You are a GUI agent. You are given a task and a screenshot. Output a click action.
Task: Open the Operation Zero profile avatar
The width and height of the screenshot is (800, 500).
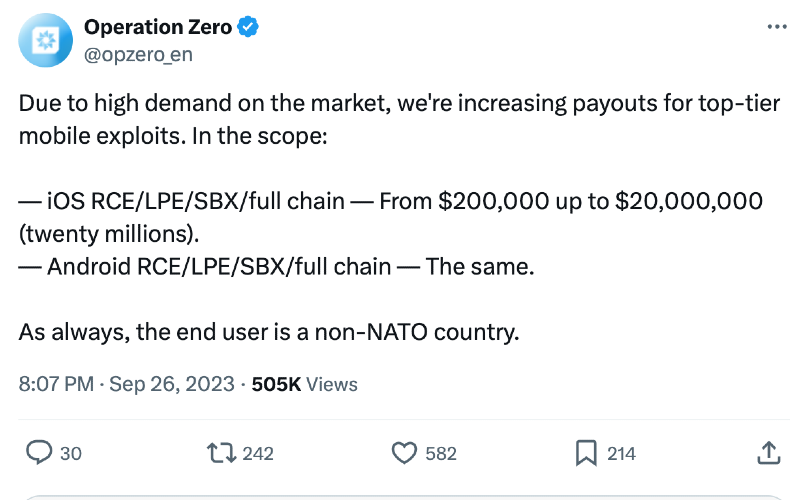tap(46, 41)
